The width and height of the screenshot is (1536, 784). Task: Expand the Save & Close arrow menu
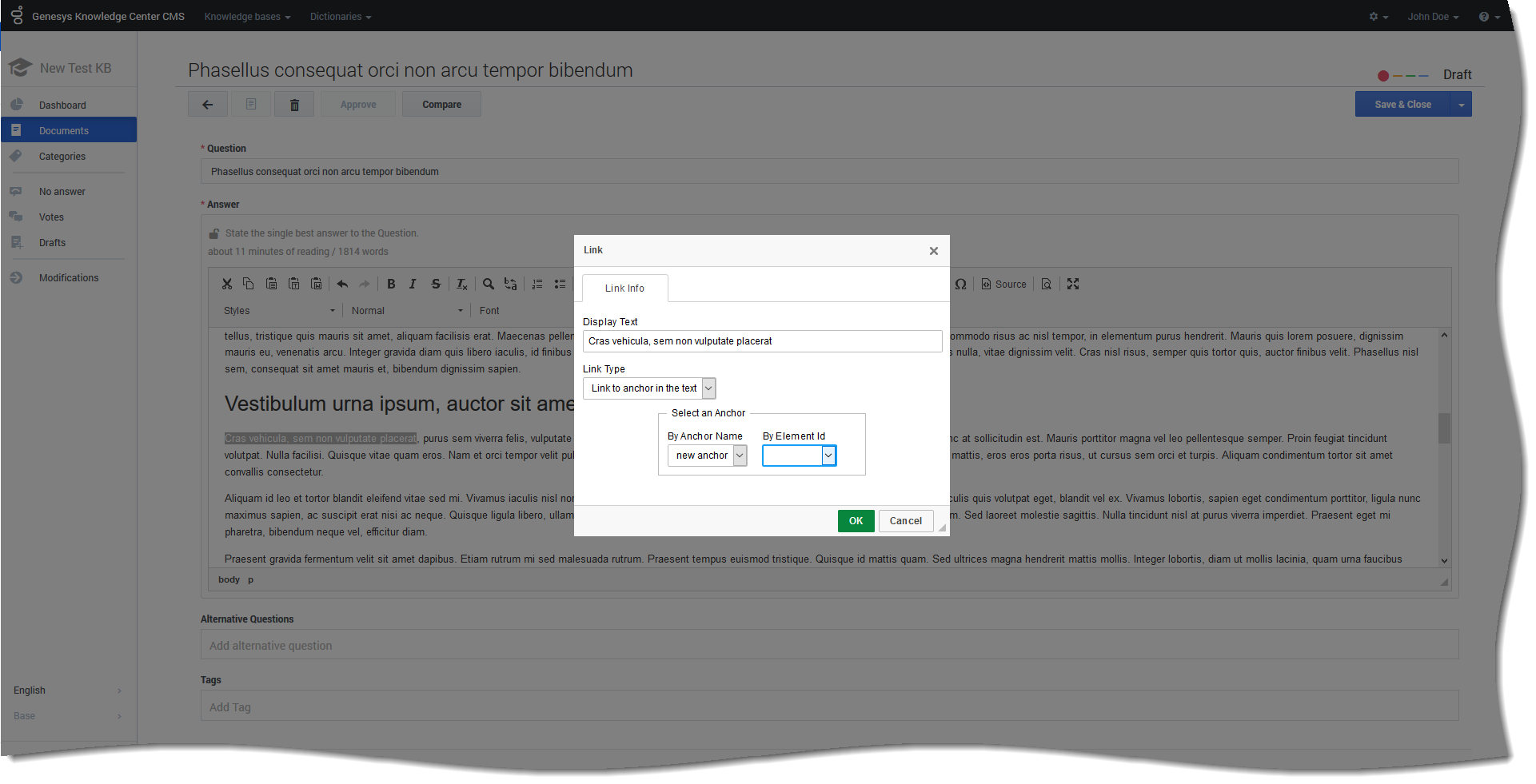(x=1462, y=105)
